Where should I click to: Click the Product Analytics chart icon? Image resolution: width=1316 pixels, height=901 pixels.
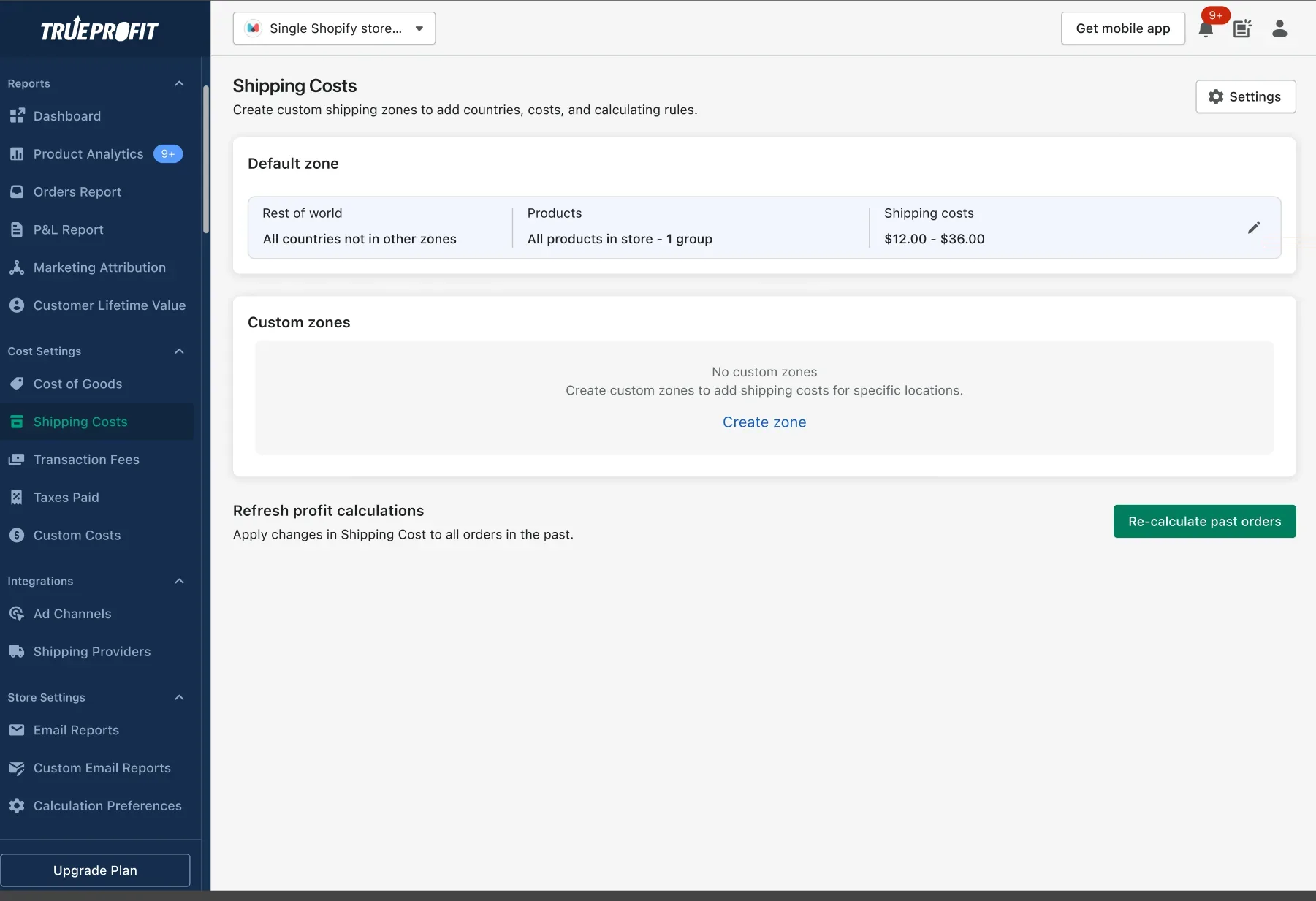coord(17,153)
